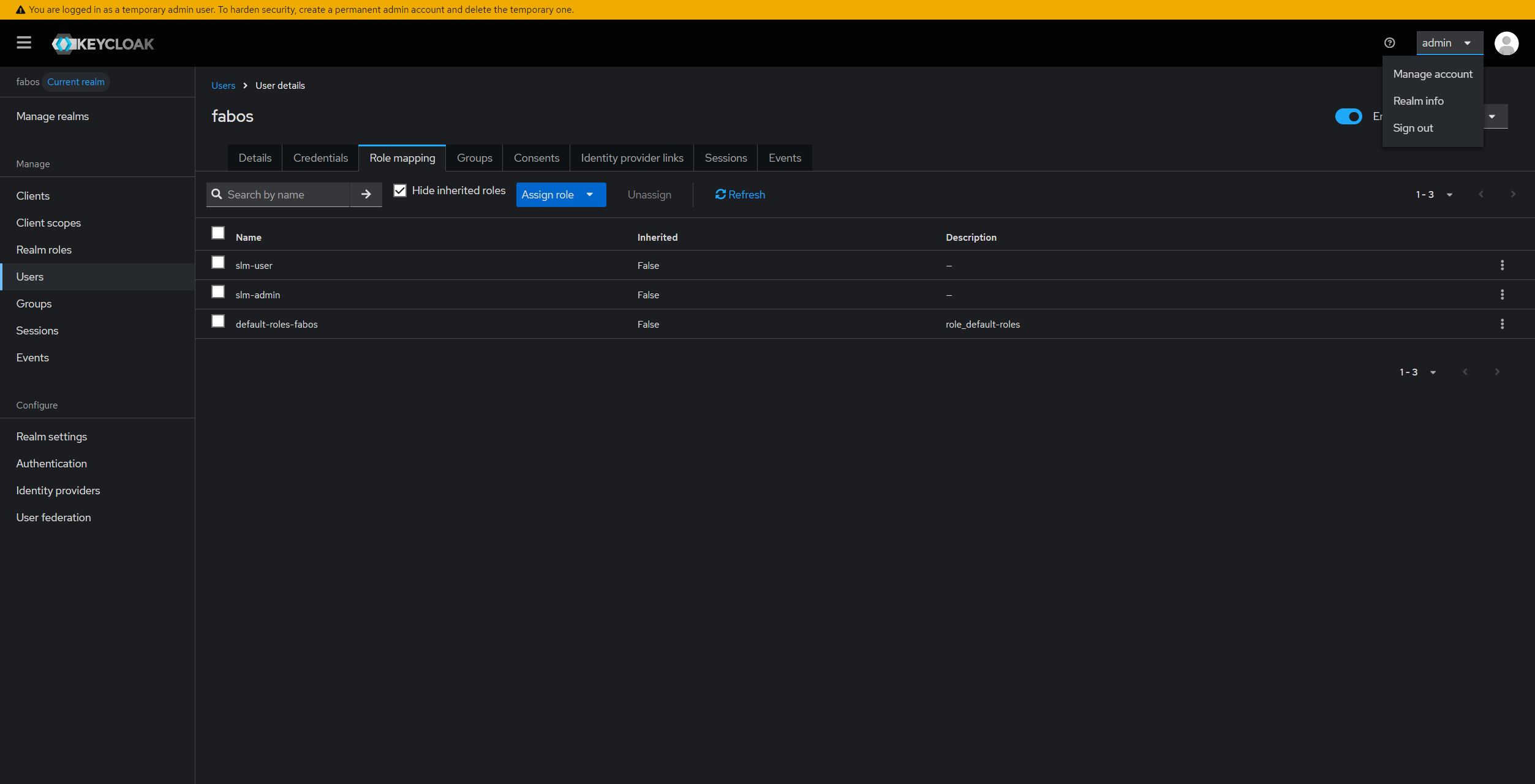
Task: Refresh the role mapping list
Action: 739,194
